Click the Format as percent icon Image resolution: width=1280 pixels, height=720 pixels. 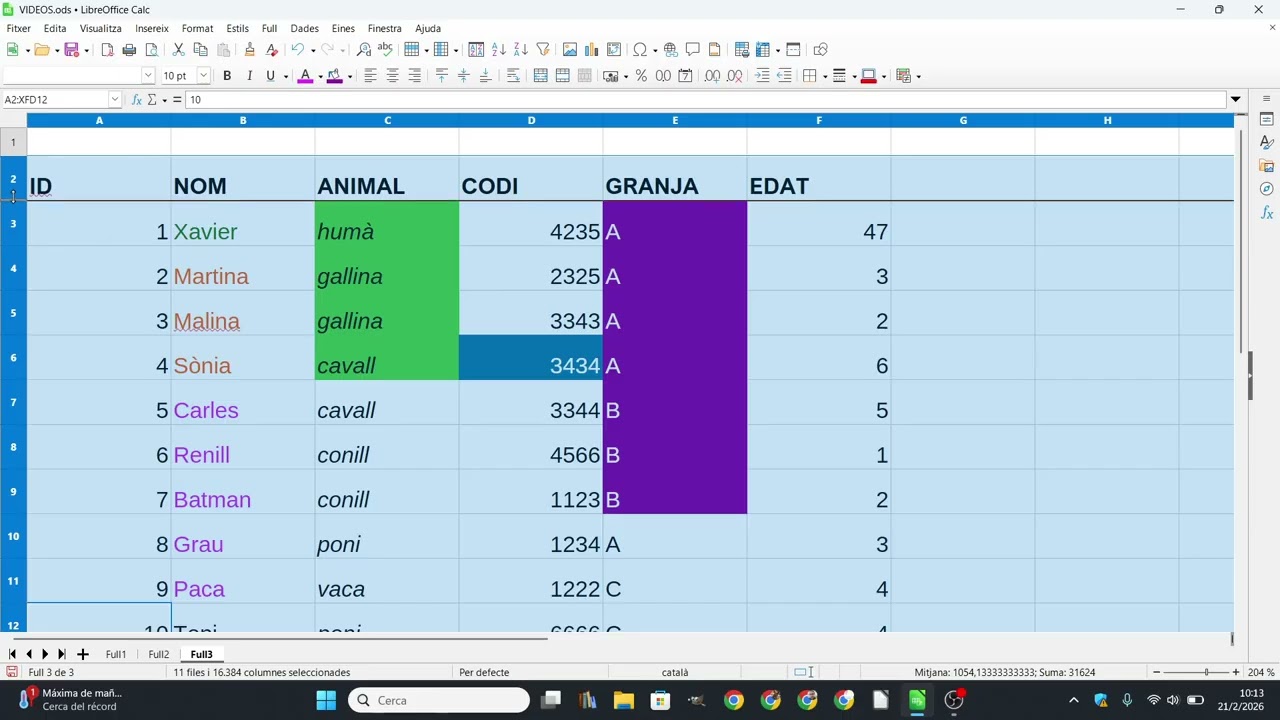point(641,76)
